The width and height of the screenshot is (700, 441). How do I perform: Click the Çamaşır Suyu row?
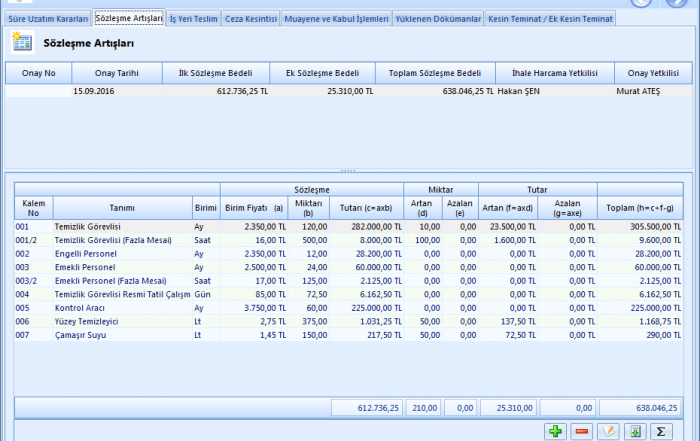pyautogui.click(x=120, y=335)
